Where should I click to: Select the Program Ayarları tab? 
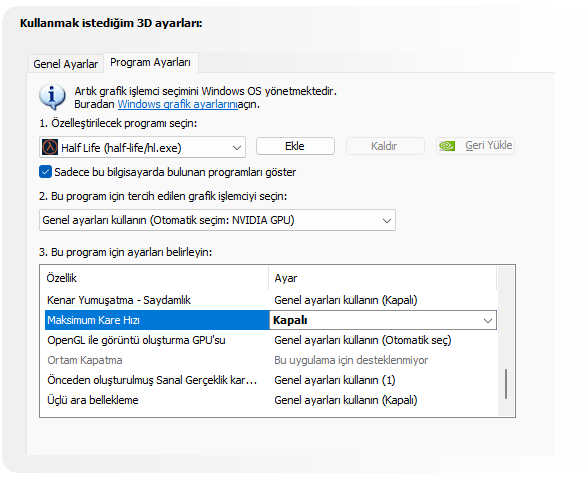(150, 62)
